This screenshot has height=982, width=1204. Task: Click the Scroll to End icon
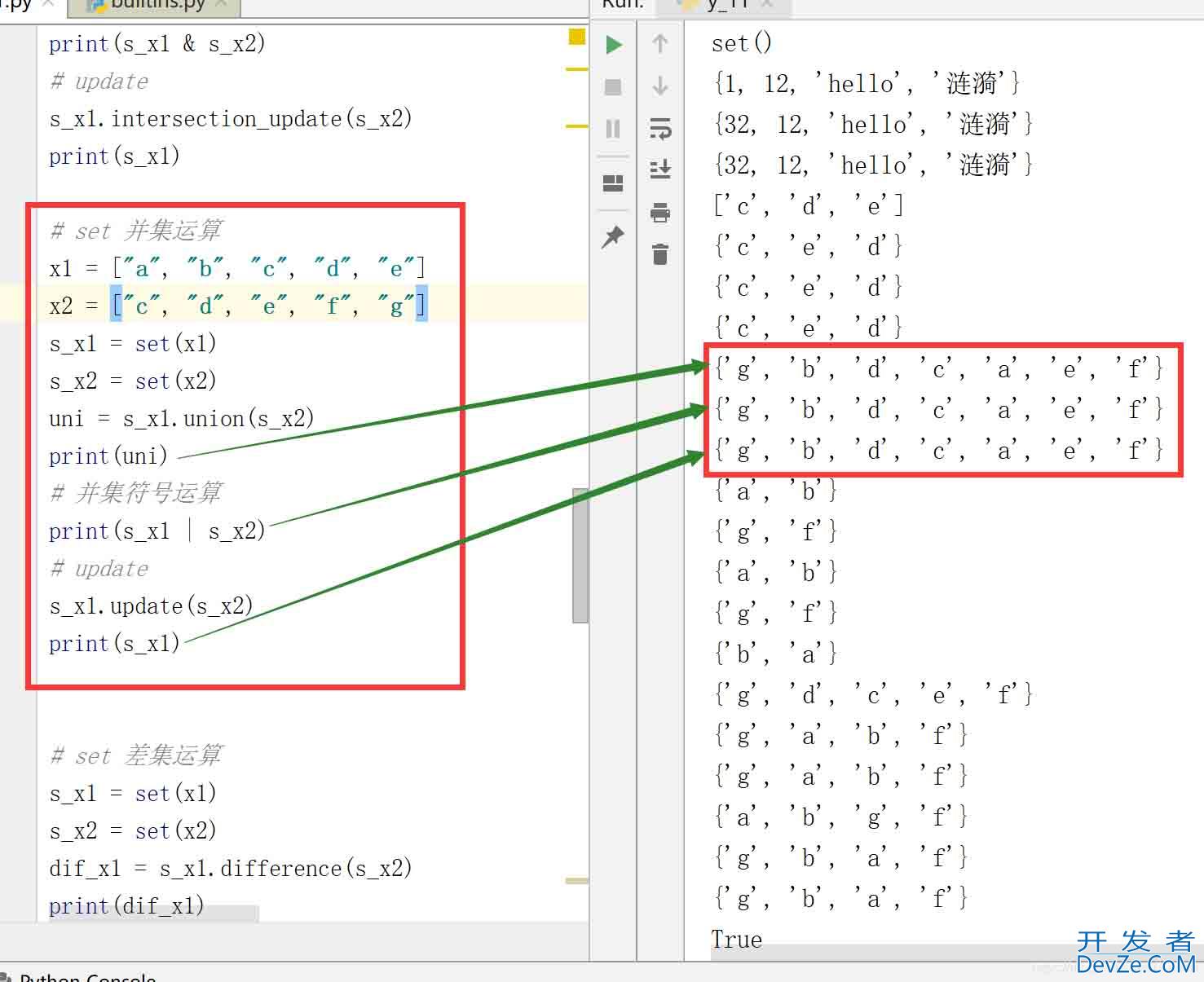coord(660,169)
